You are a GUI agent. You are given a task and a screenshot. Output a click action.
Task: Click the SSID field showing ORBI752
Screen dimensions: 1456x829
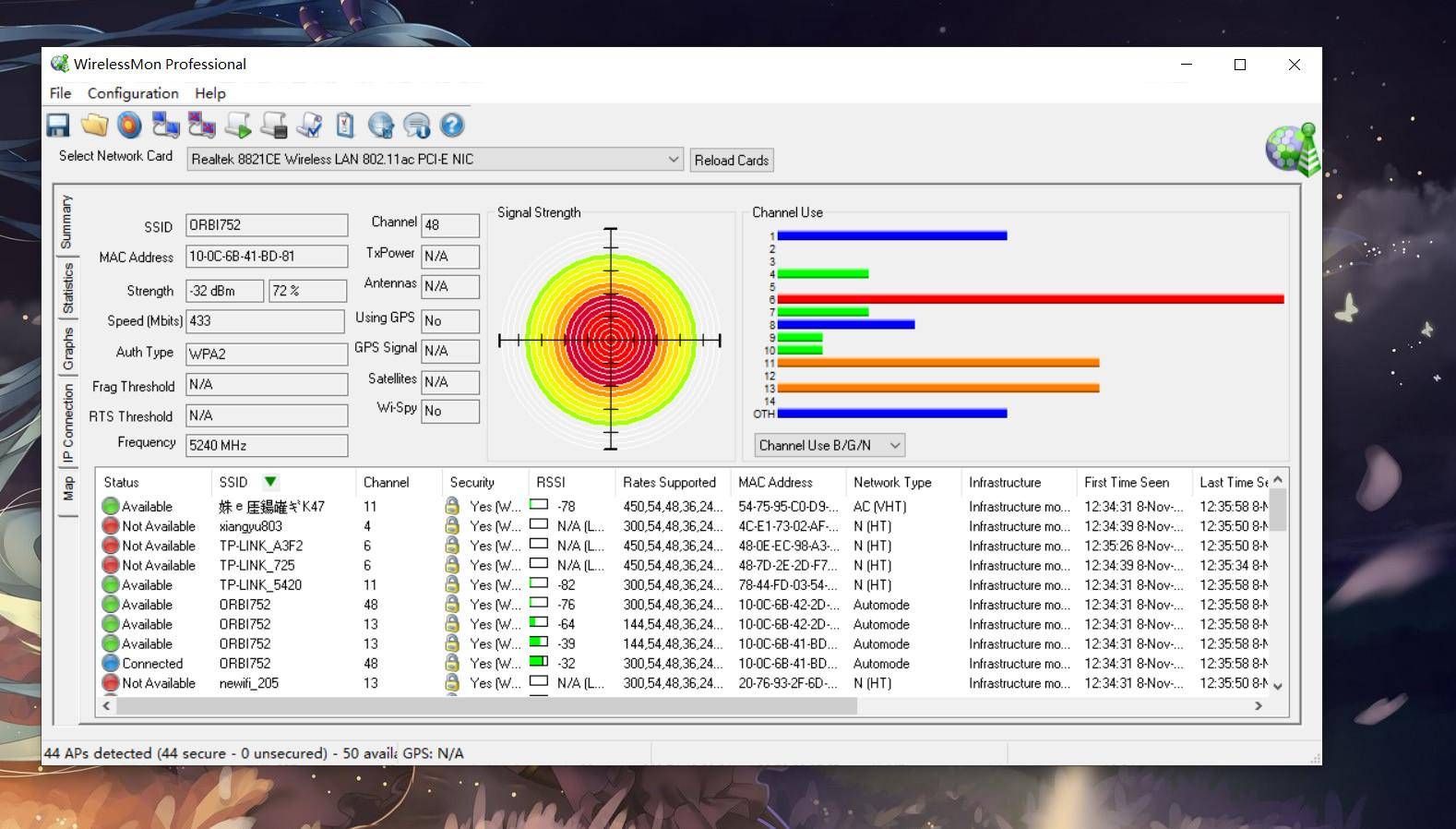pyautogui.click(x=267, y=225)
